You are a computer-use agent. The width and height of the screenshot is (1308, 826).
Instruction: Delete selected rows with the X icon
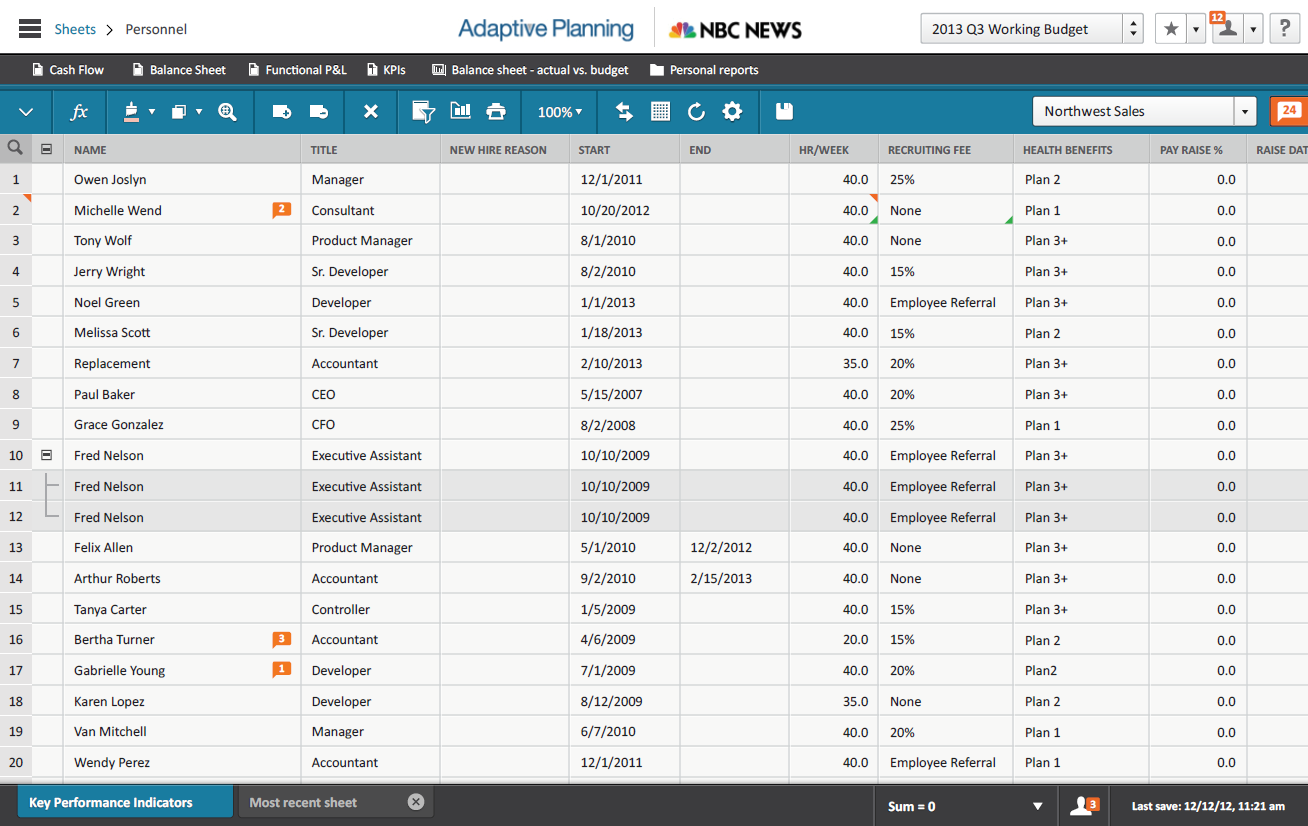(x=370, y=111)
